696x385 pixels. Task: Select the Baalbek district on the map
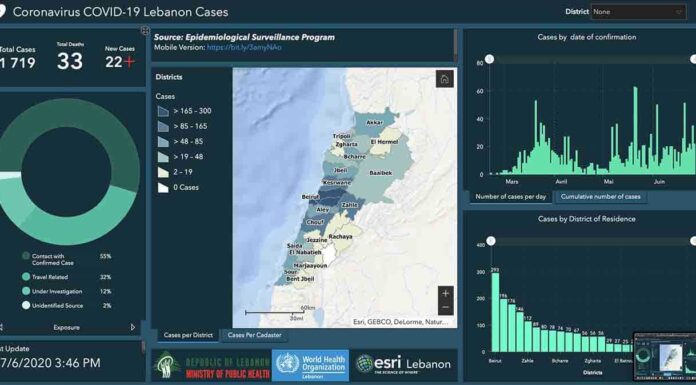coord(381,173)
